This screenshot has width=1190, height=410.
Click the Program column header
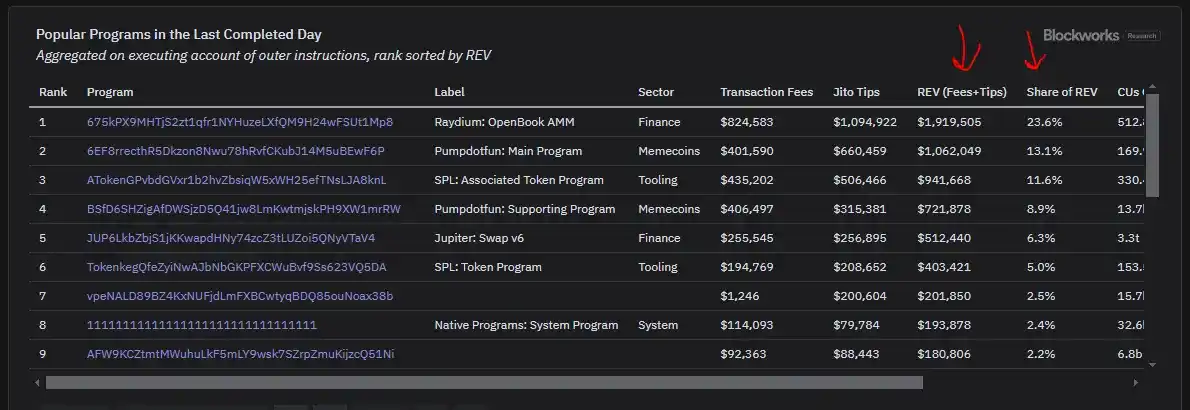(x=110, y=92)
